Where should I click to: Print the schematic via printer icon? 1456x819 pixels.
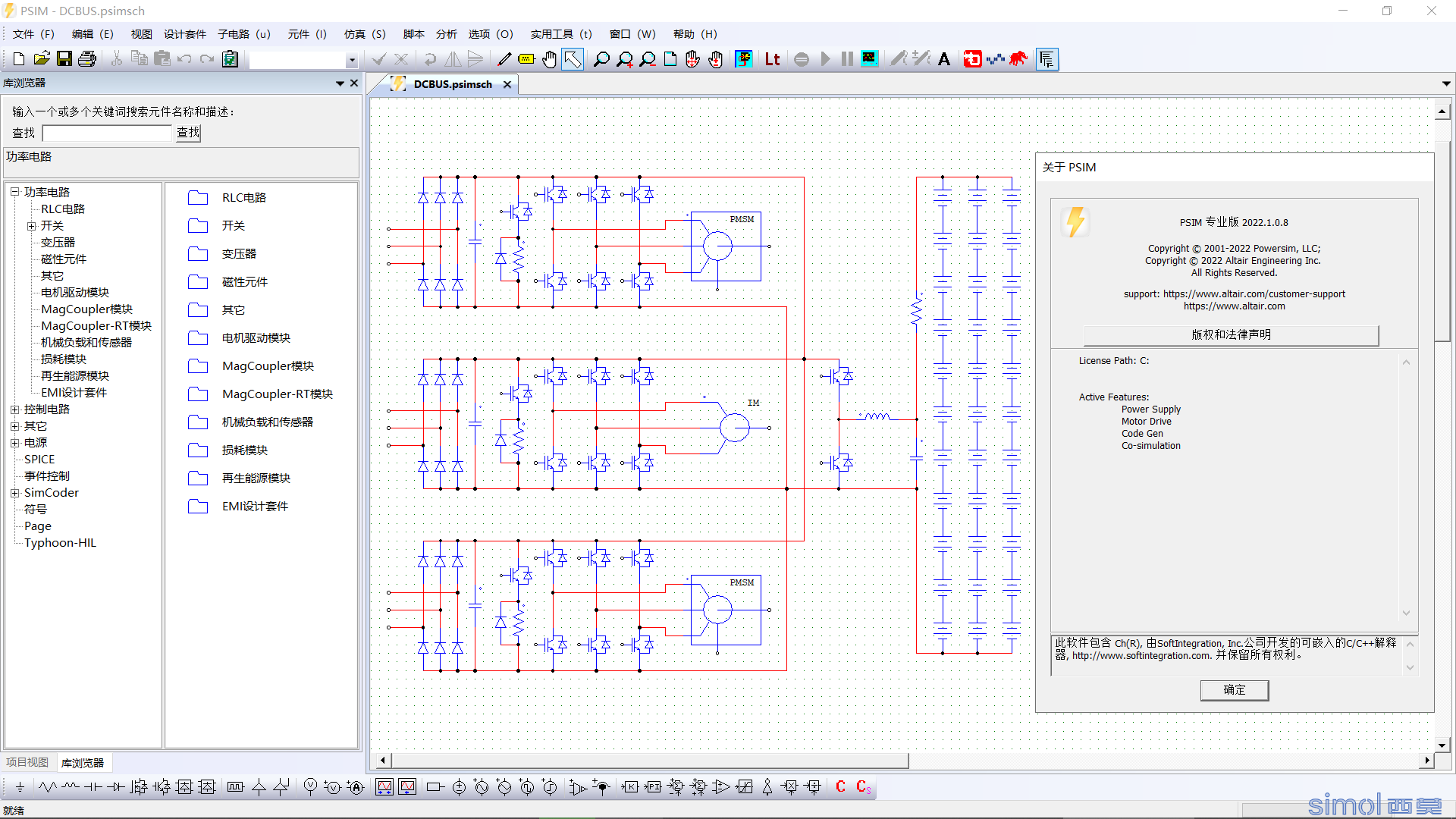pos(87,59)
